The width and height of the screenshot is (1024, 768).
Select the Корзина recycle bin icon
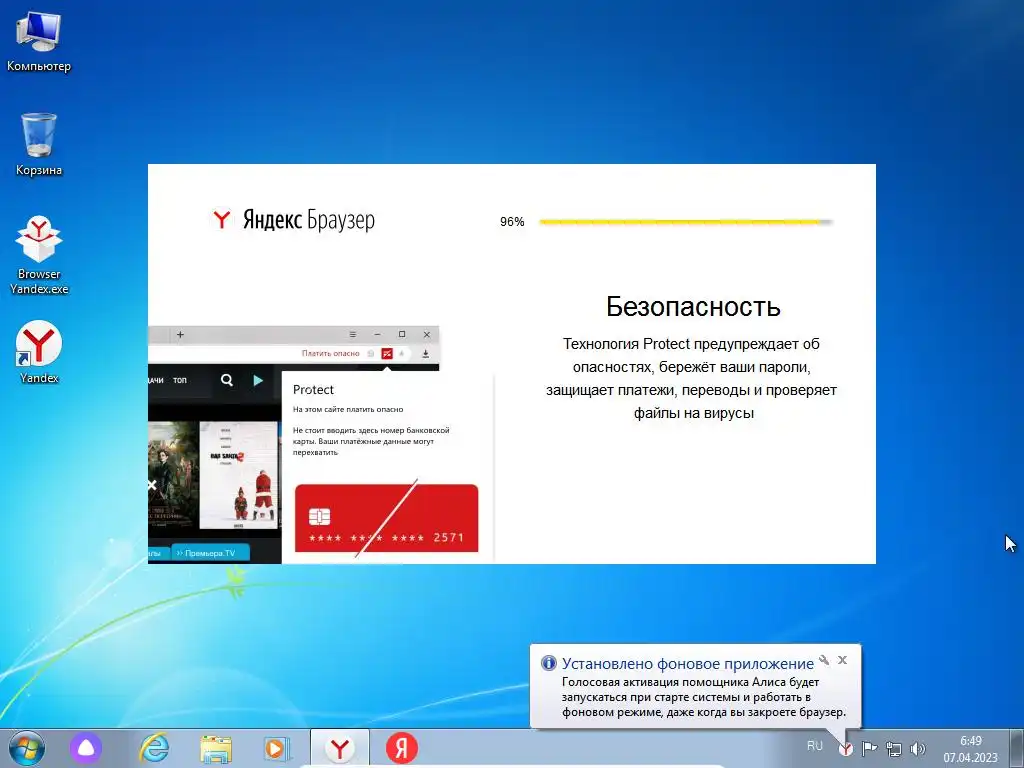pyautogui.click(x=39, y=144)
